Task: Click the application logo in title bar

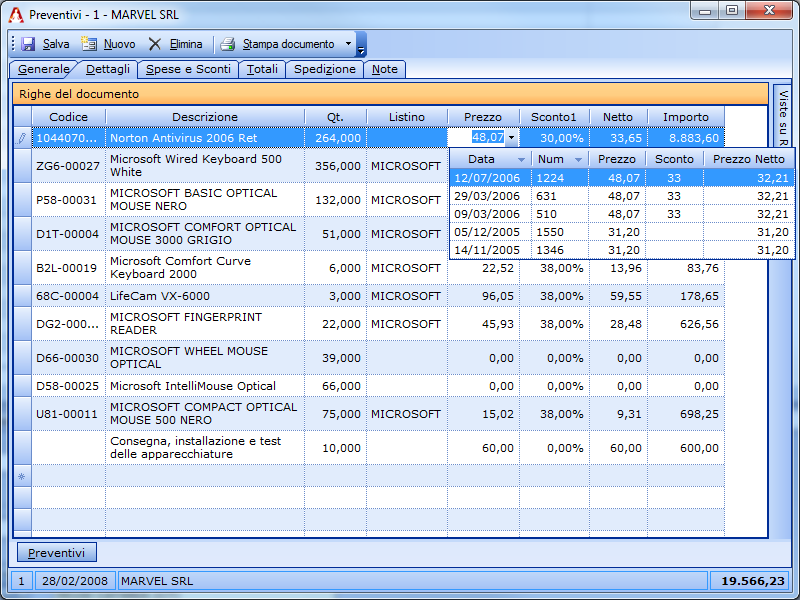Action: (x=16, y=15)
